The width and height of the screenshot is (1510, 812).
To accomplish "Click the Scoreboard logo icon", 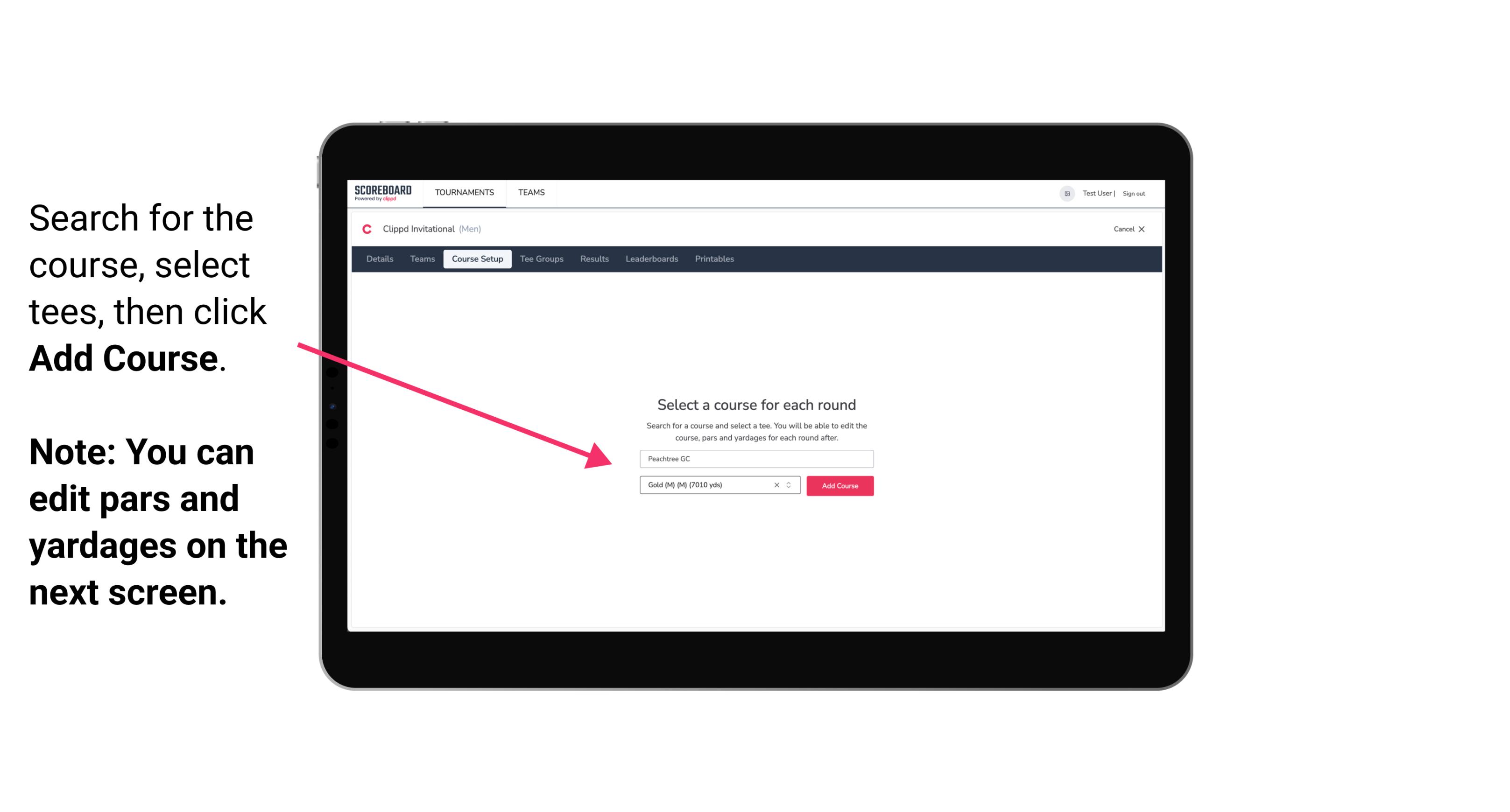I will [384, 193].
